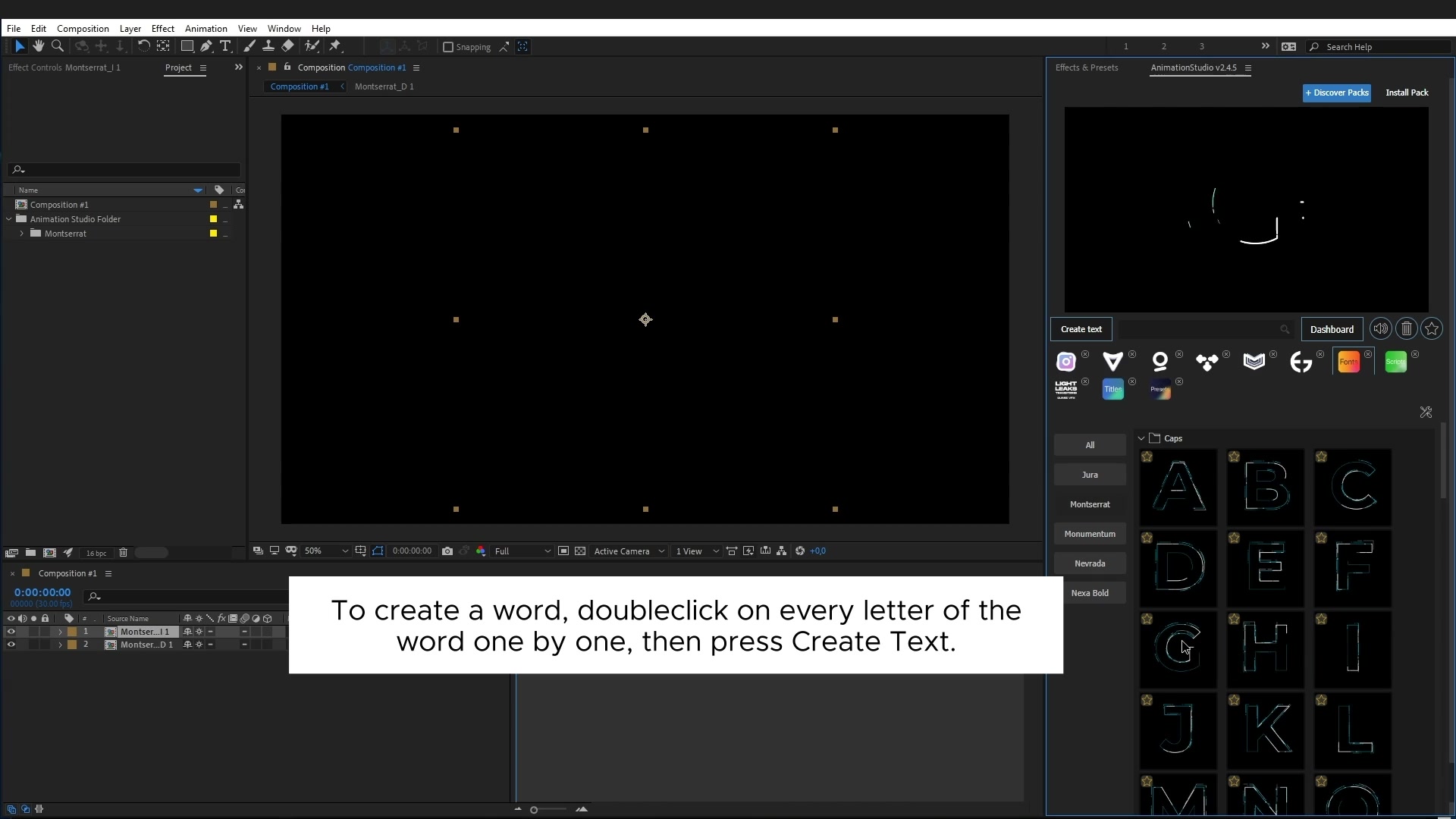The image size is (1456, 819).
Task: Open the 1 View layout dropdown
Action: click(697, 551)
